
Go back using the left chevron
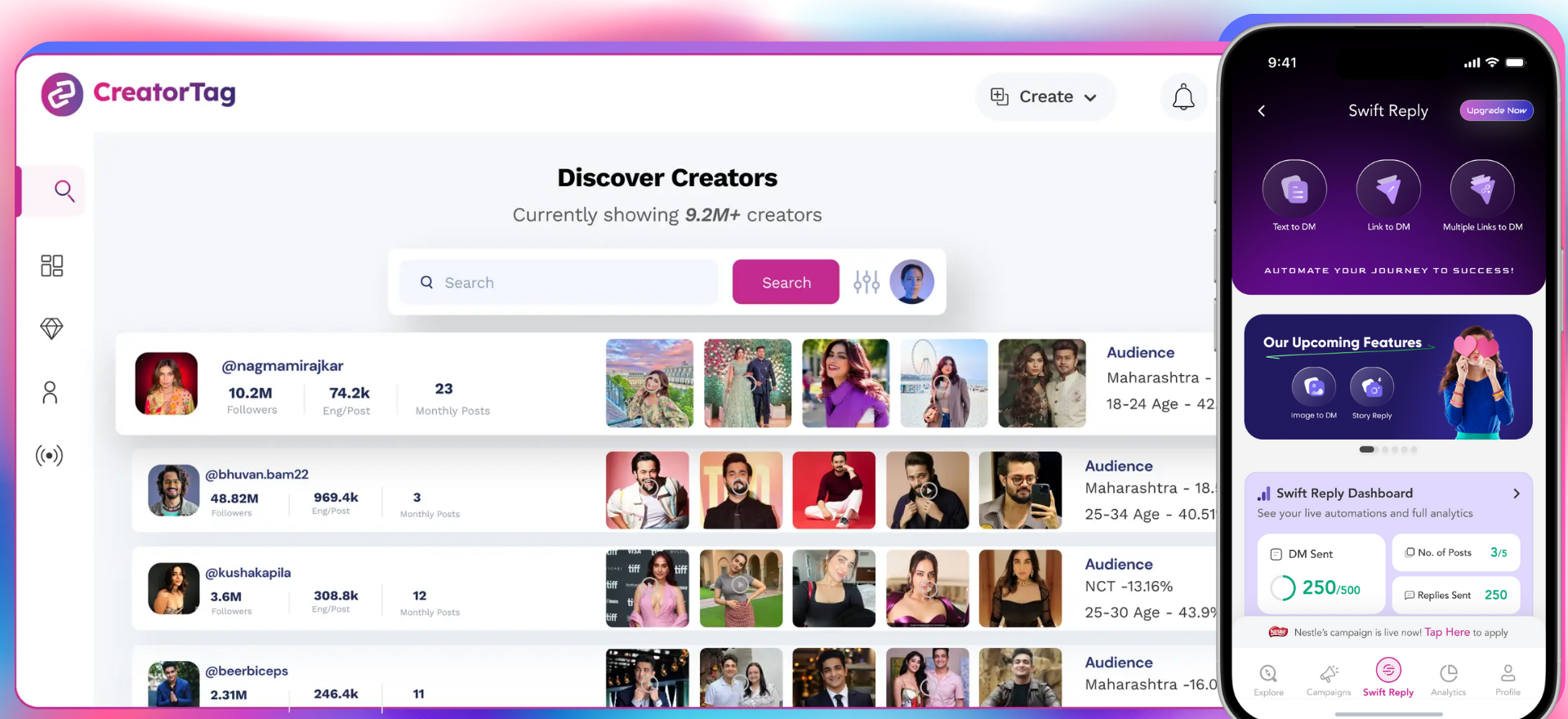(1262, 111)
